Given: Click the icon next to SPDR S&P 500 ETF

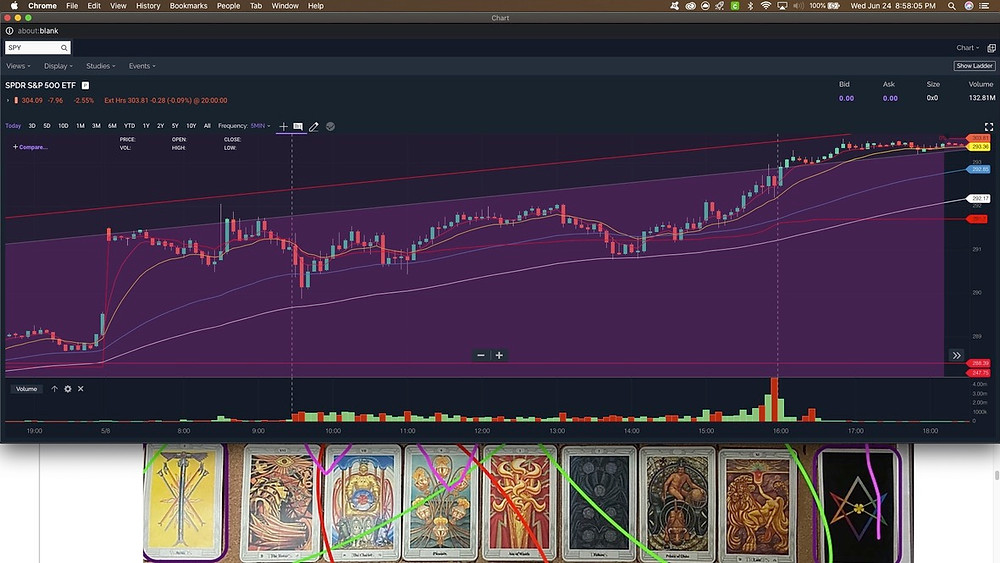Looking at the screenshot, I should tap(85, 85).
